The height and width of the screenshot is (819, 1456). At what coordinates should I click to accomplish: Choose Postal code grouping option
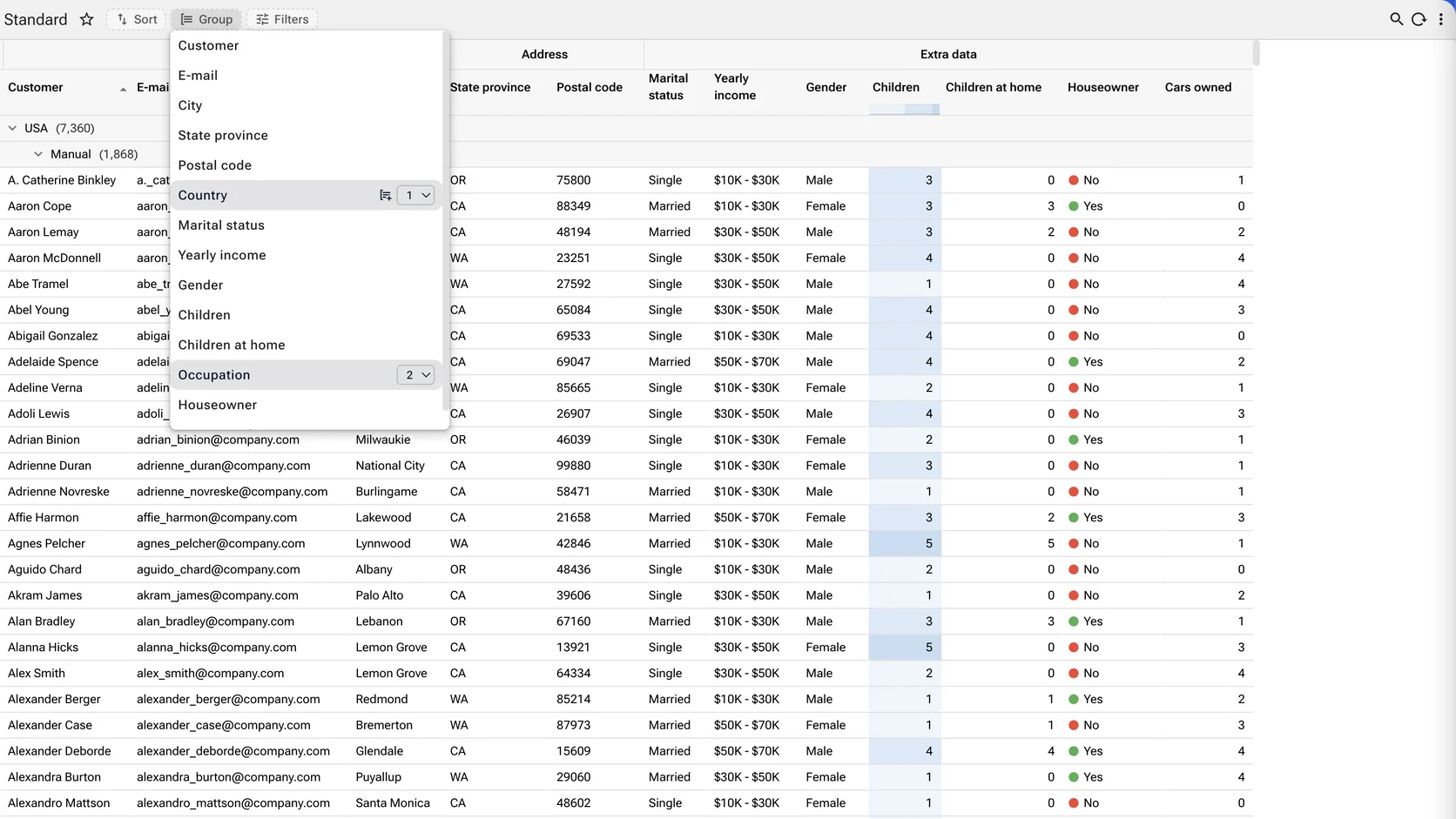pos(307,165)
